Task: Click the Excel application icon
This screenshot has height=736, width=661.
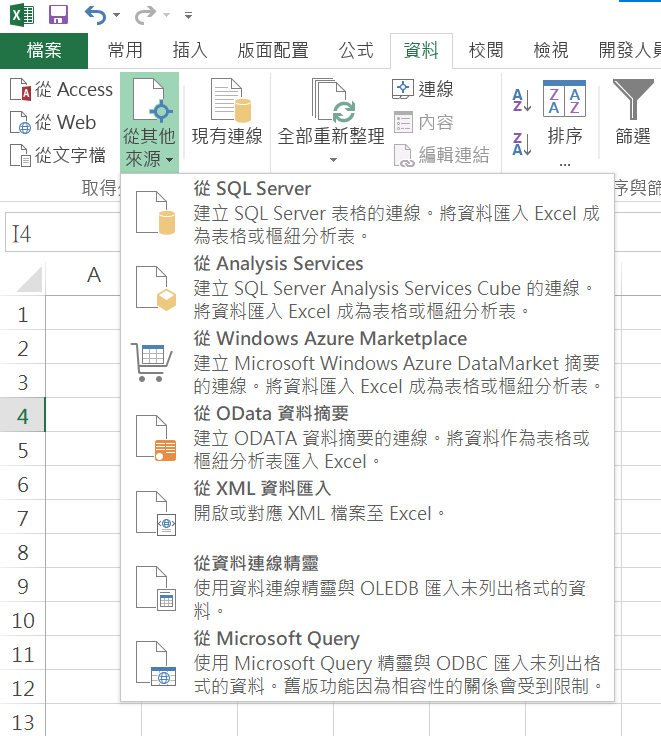Action: pyautogui.click(x=22, y=15)
